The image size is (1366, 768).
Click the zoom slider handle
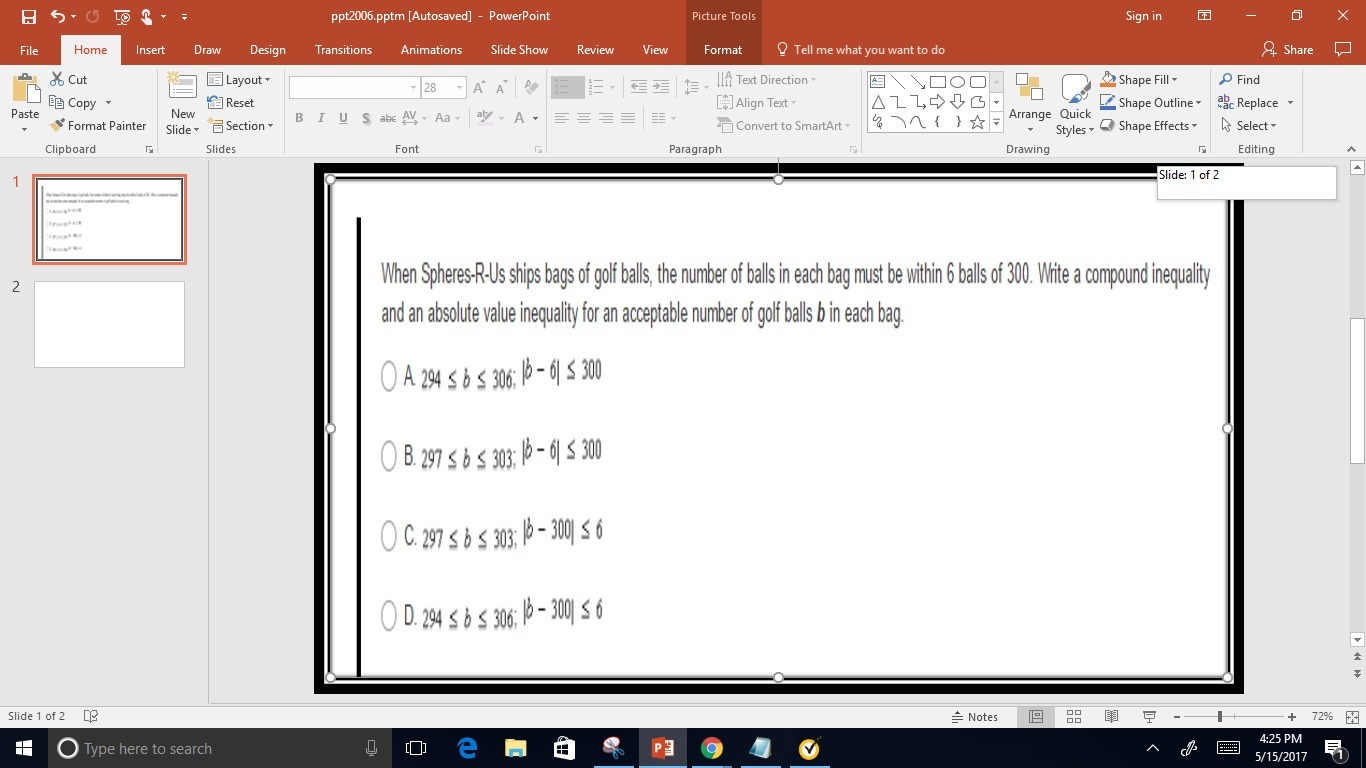pyautogui.click(x=1219, y=717)
